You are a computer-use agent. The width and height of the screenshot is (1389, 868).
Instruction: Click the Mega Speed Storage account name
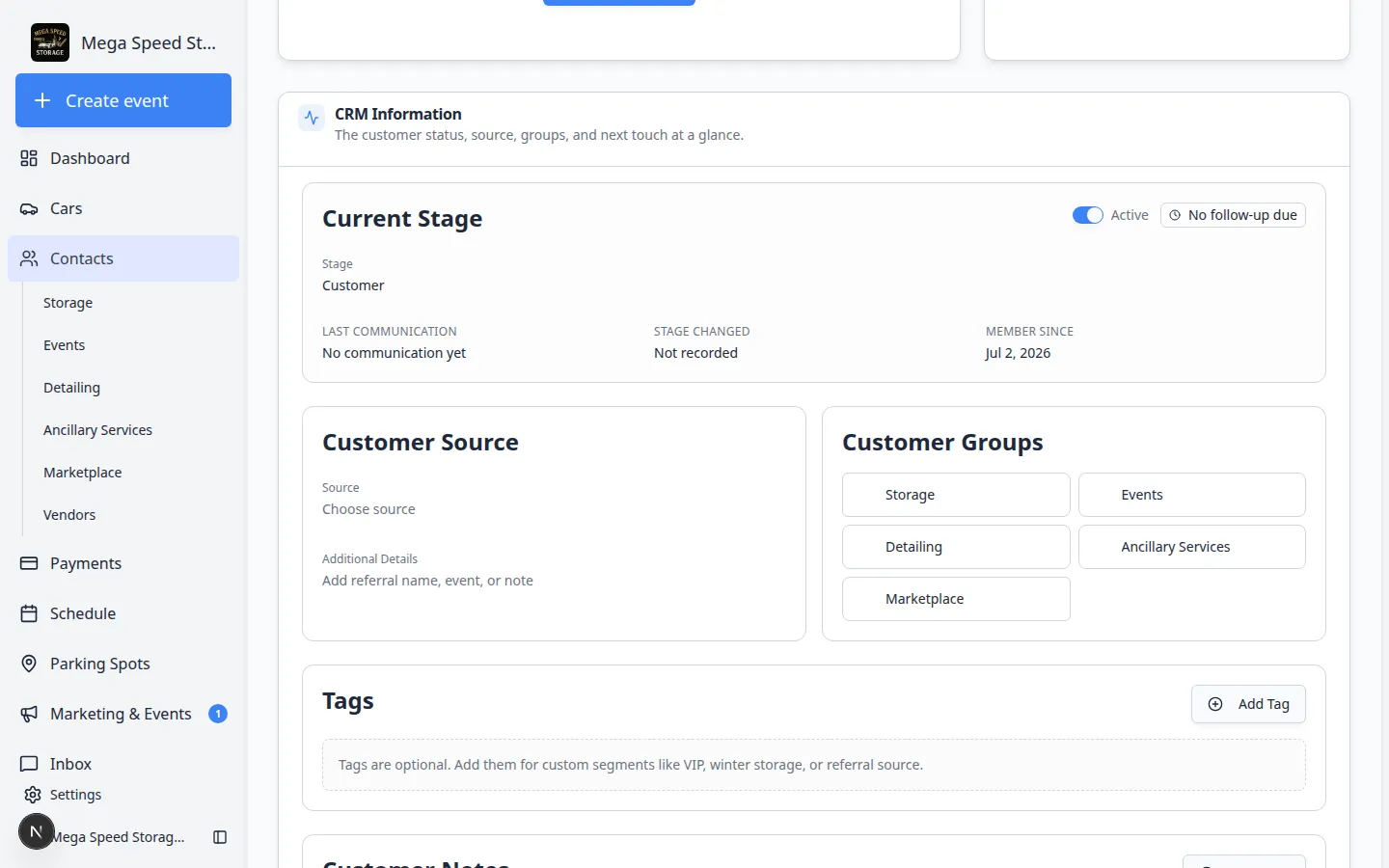click(119, 837)
